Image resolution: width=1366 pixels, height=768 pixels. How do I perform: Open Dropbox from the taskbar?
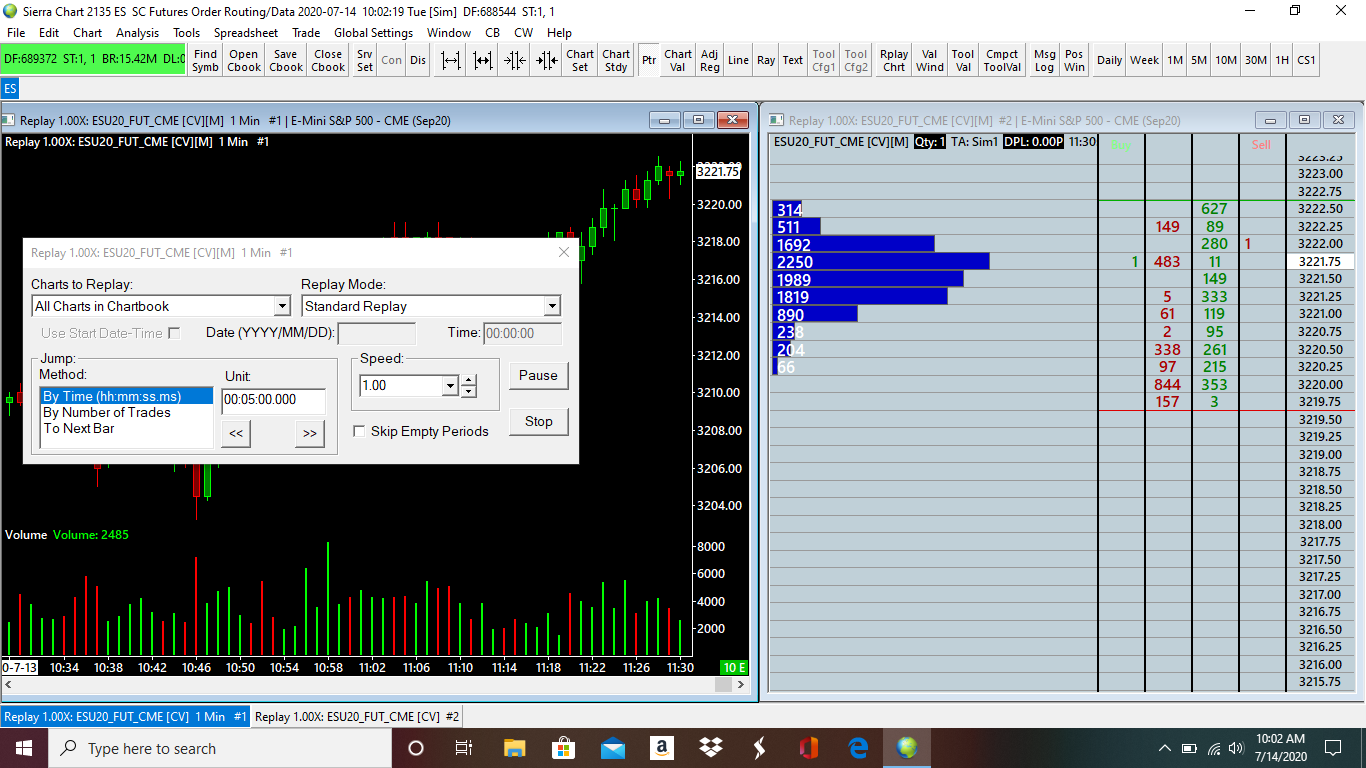coord(710,748)
